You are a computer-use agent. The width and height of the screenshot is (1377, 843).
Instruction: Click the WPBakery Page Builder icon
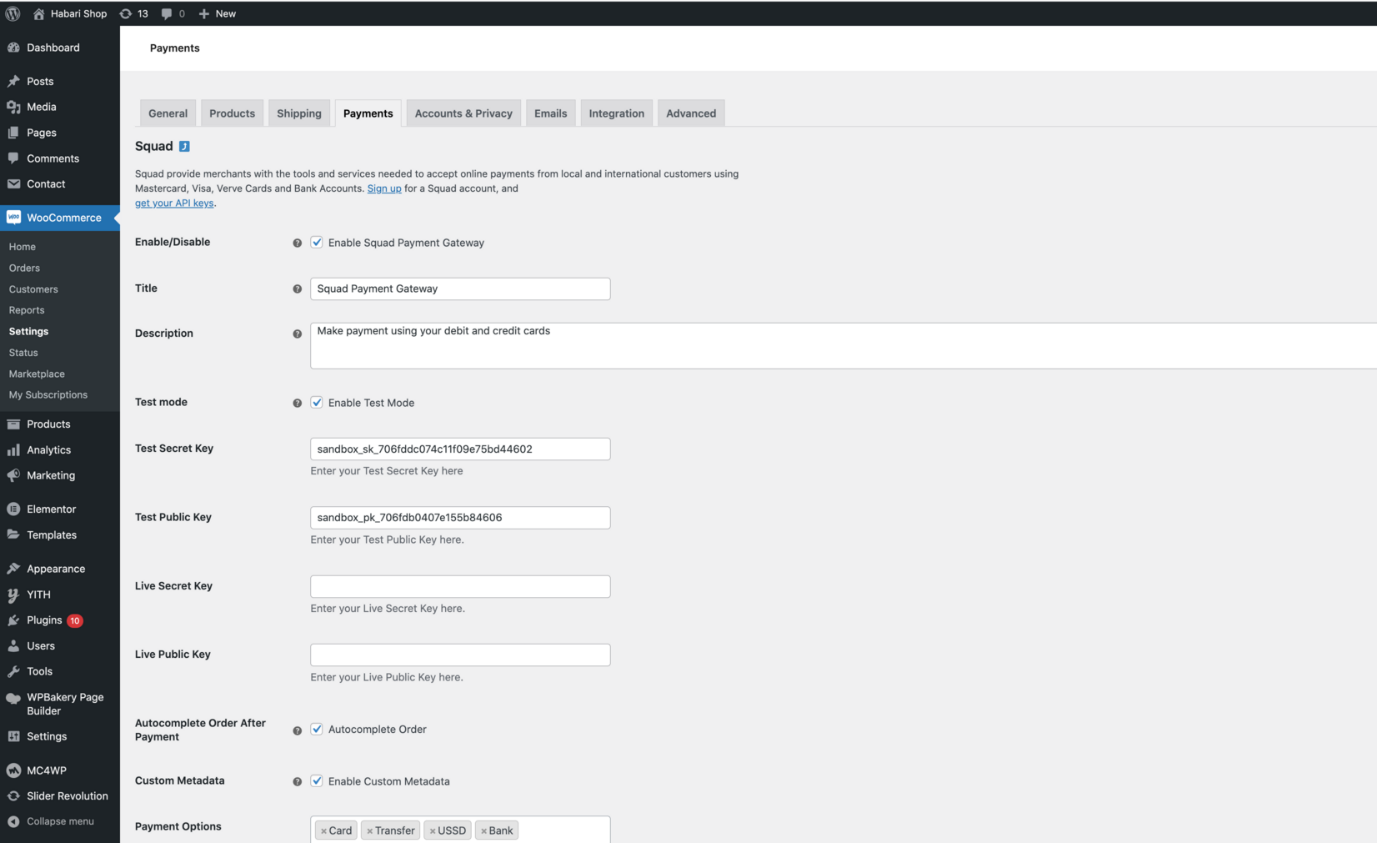[x=13, y=698]
